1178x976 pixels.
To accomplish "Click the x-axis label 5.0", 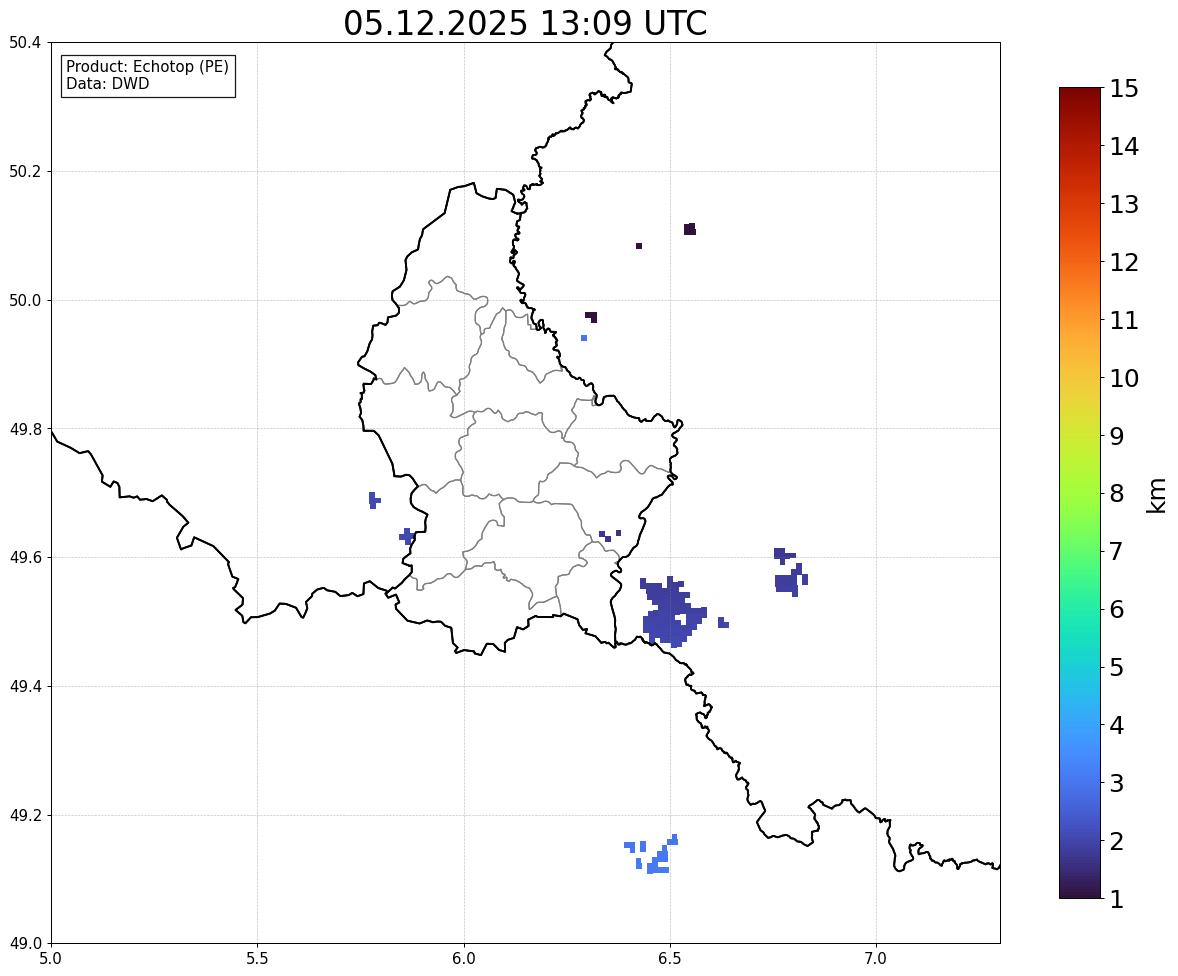I will click(51, 959).
